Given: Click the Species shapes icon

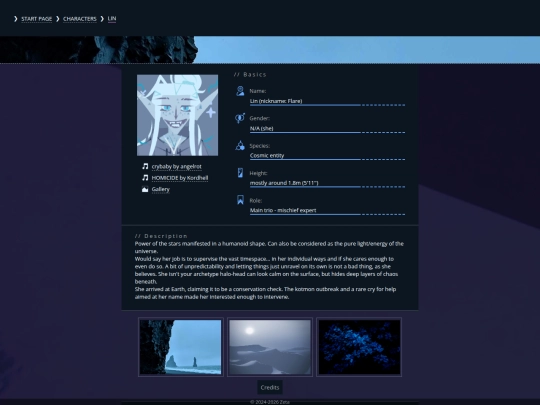Looking at the screenshot, I should pos(240,145).
